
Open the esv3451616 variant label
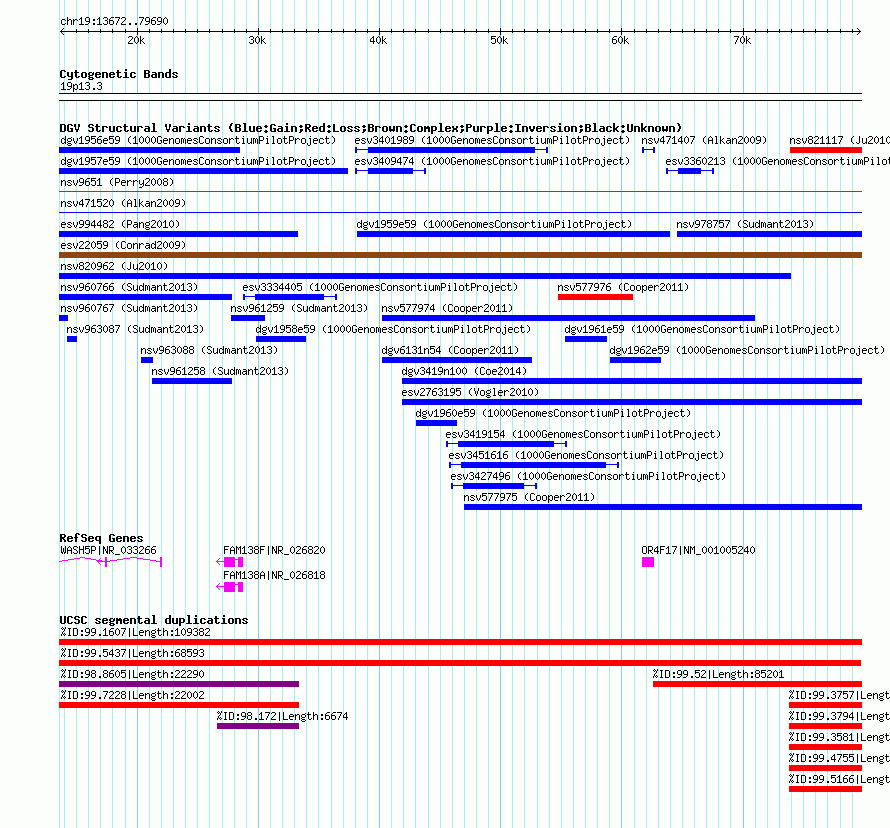(x=586, y=455)
